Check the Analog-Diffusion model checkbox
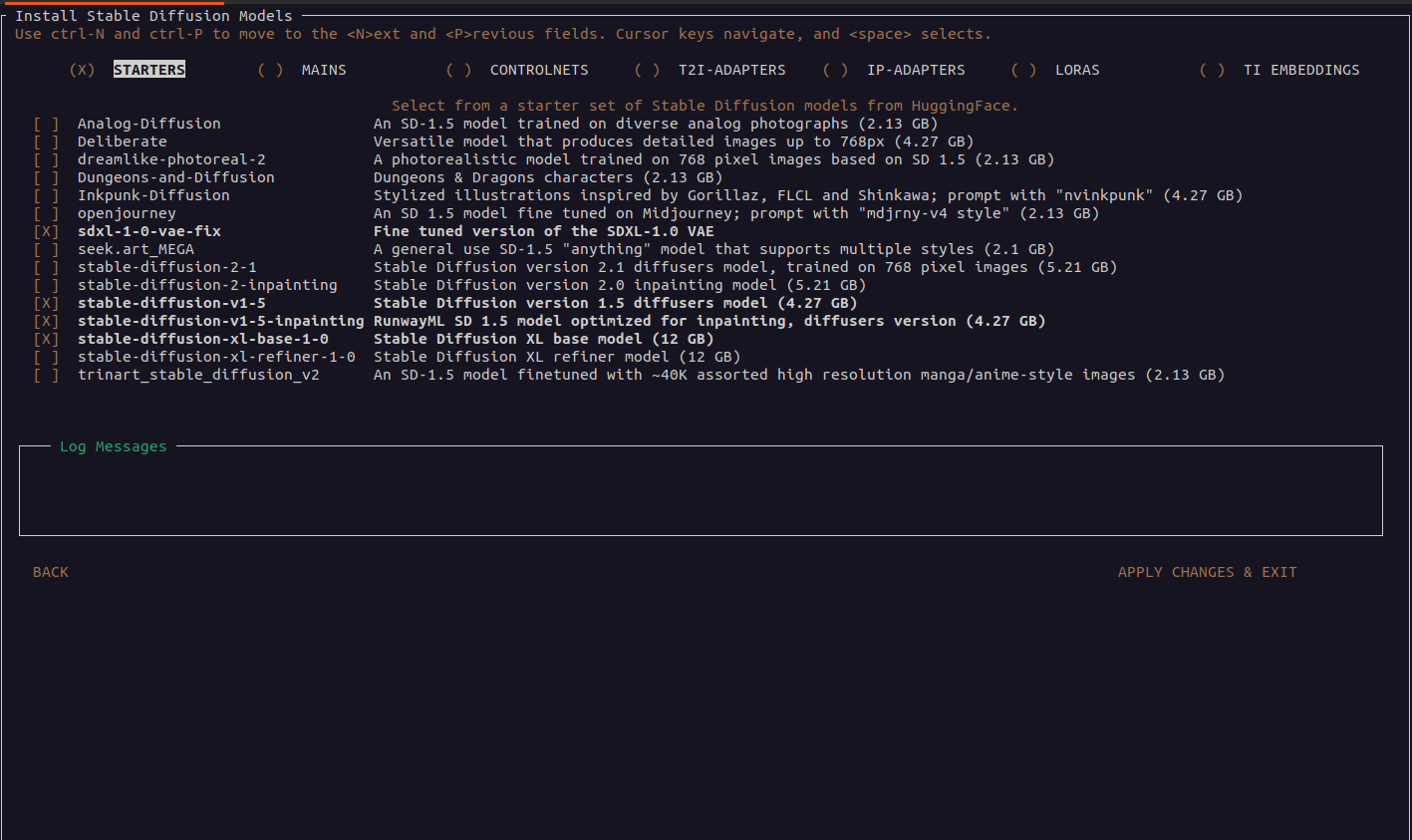Image resolution: width=1412 pixels, height=840 pixels. (x=47, y=124)
